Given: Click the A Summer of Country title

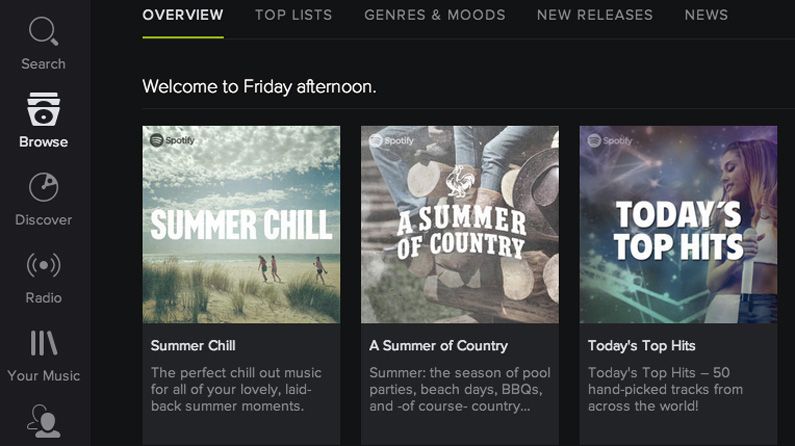Looking at the screenshot, I should tap(438, 346).
